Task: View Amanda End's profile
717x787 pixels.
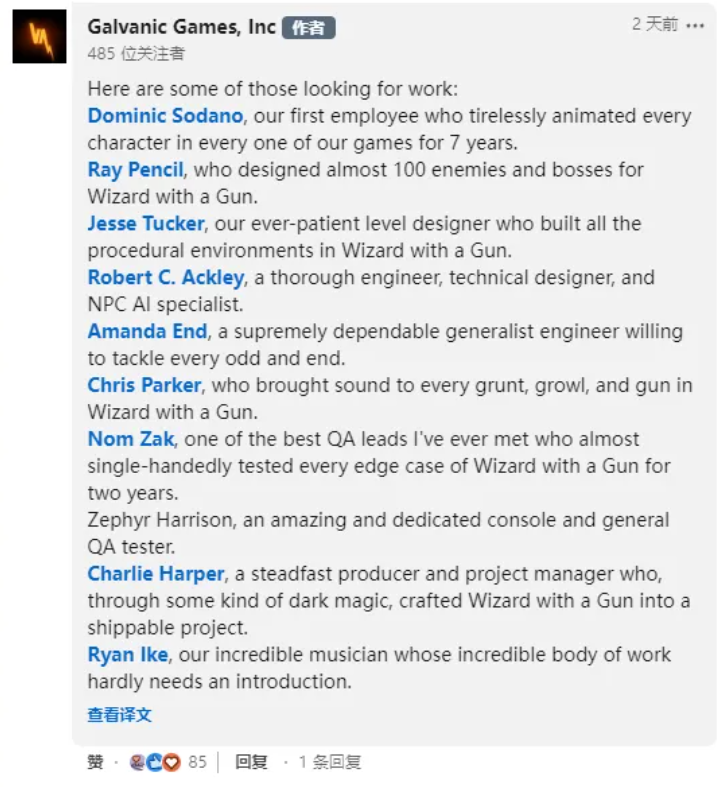Action: click(148, 331)
